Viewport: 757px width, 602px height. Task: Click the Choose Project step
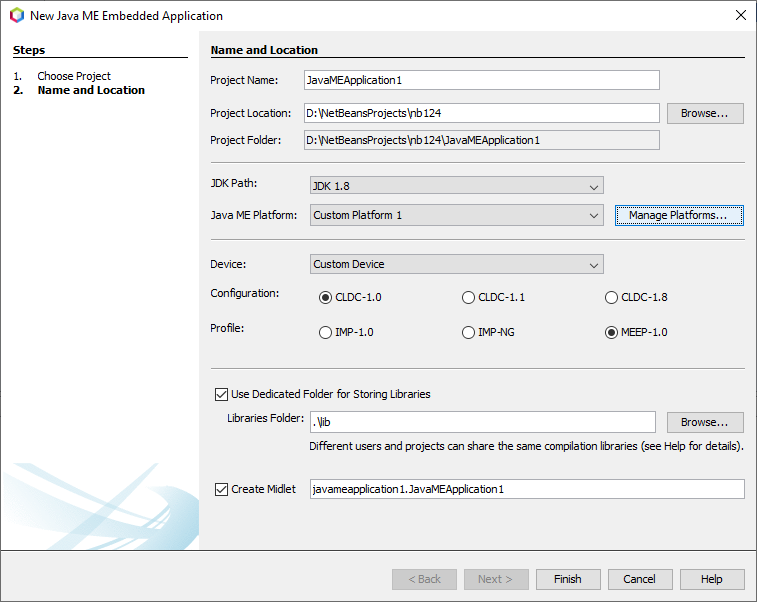[74, 76]
